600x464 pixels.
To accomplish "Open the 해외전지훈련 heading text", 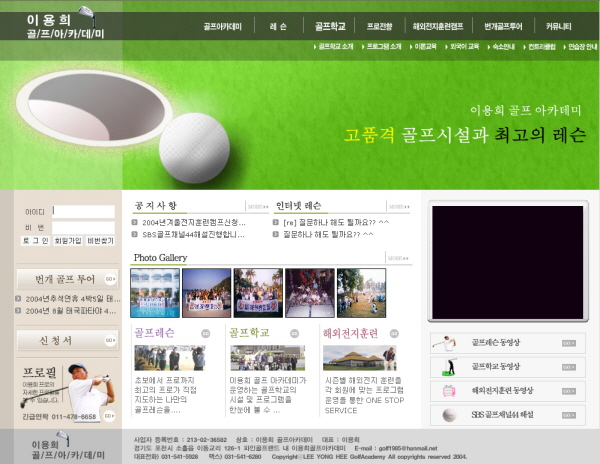I will 350,333.
